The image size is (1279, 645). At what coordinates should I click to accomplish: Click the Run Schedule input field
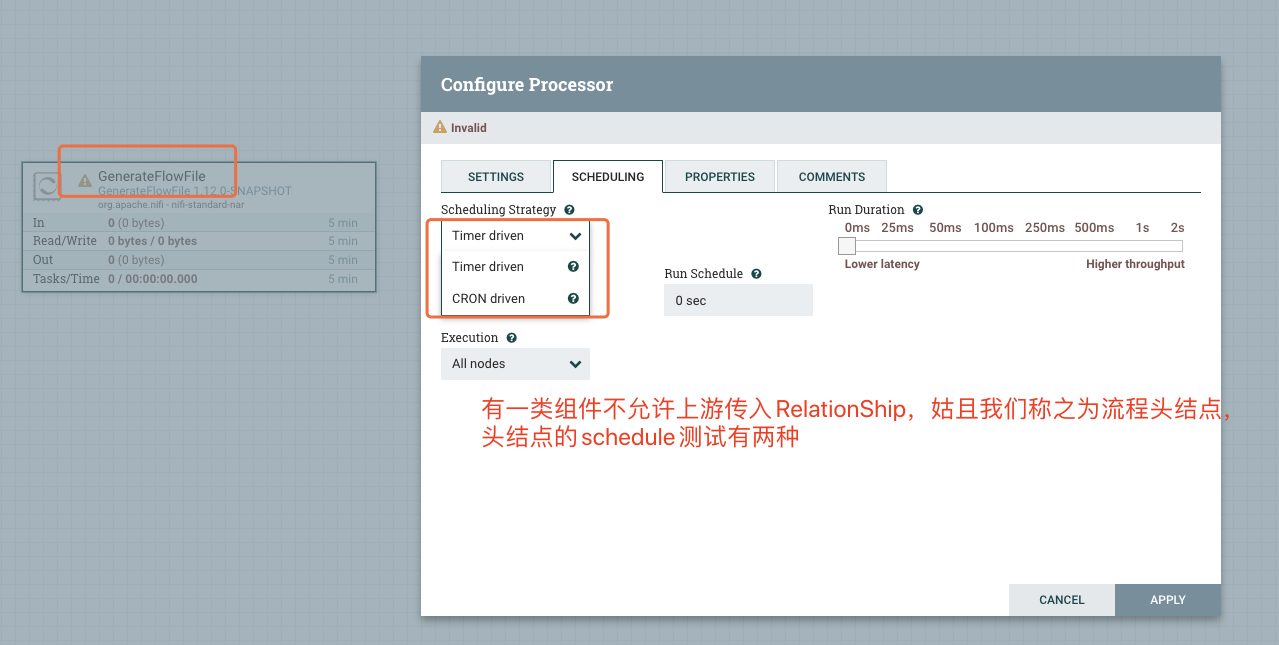pos(738,300)
